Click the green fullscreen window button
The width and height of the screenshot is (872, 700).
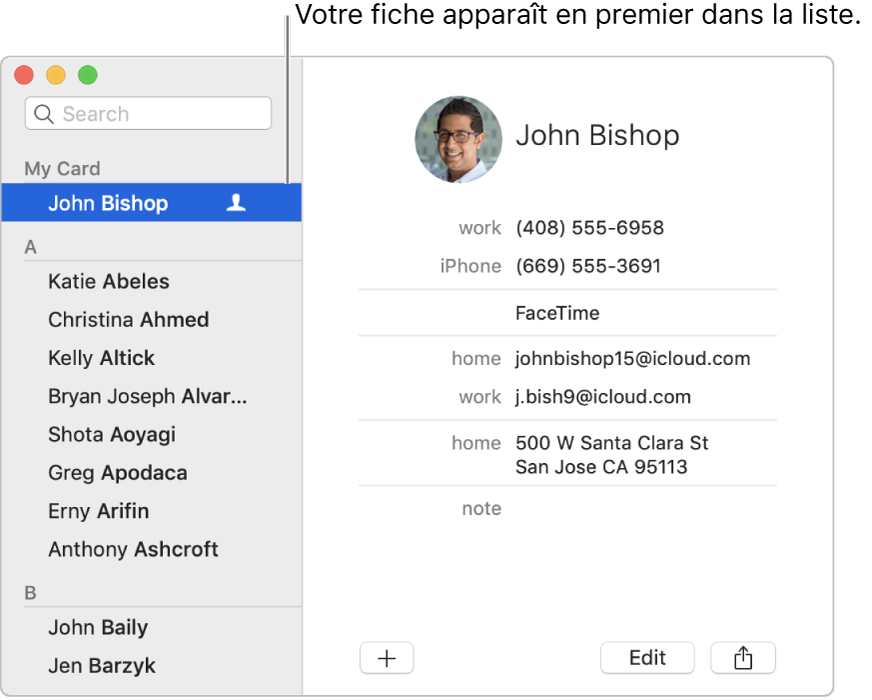click(x=88, y=75)
